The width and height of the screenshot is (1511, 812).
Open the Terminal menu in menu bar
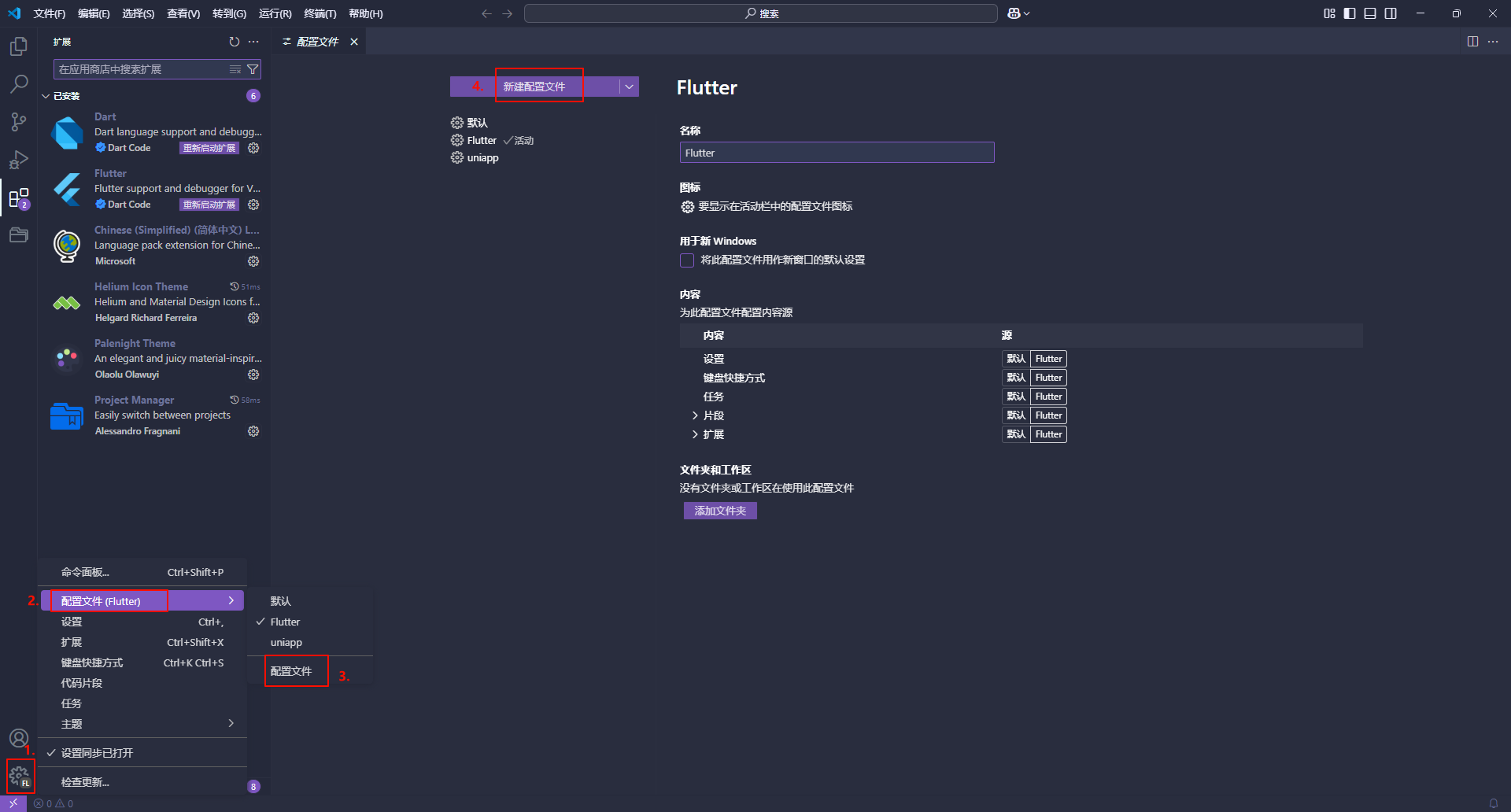tap(320, 13)
